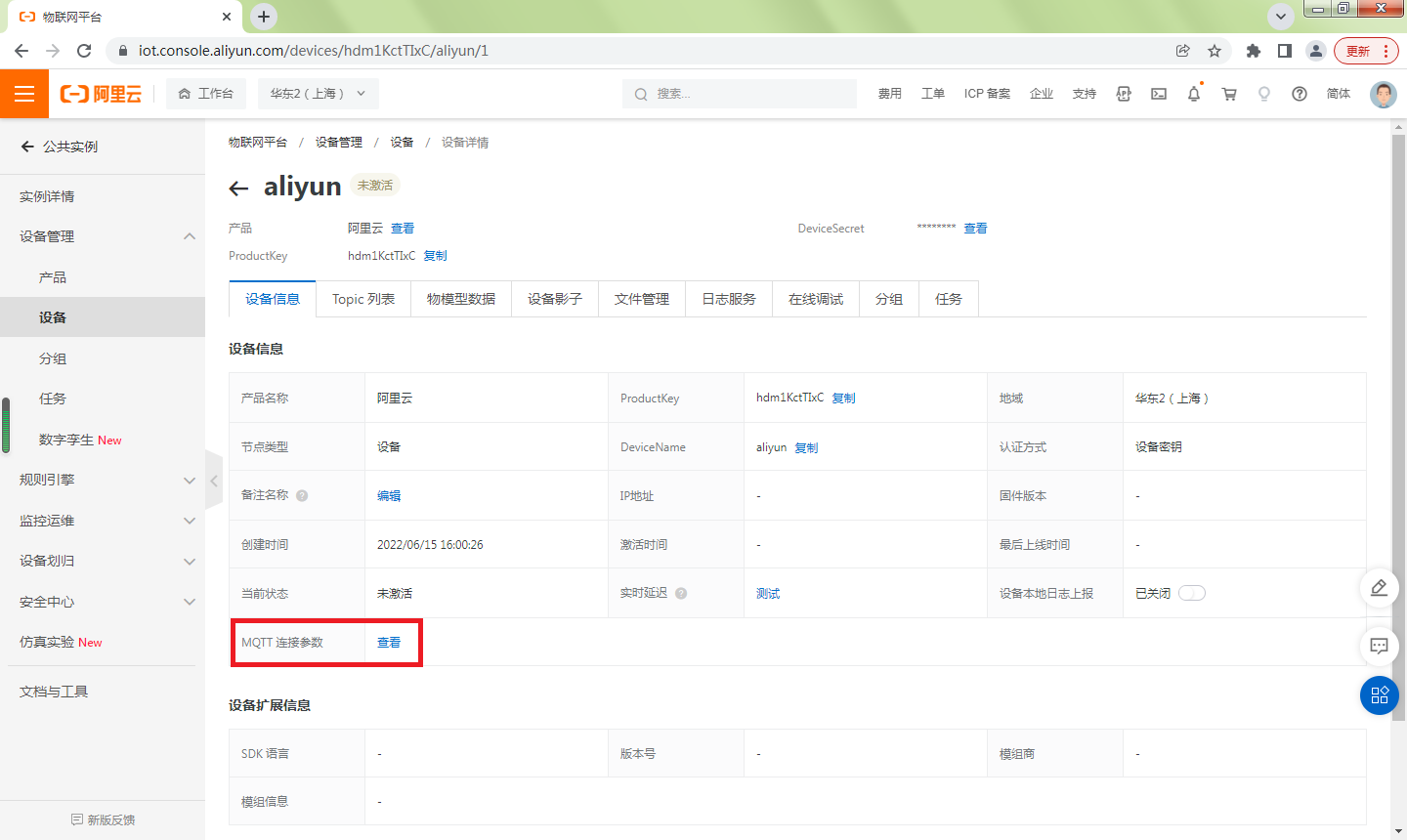Switch to the Topic 列表 tab
This screenshot has height=840, width=1407.
pos(363,299)
